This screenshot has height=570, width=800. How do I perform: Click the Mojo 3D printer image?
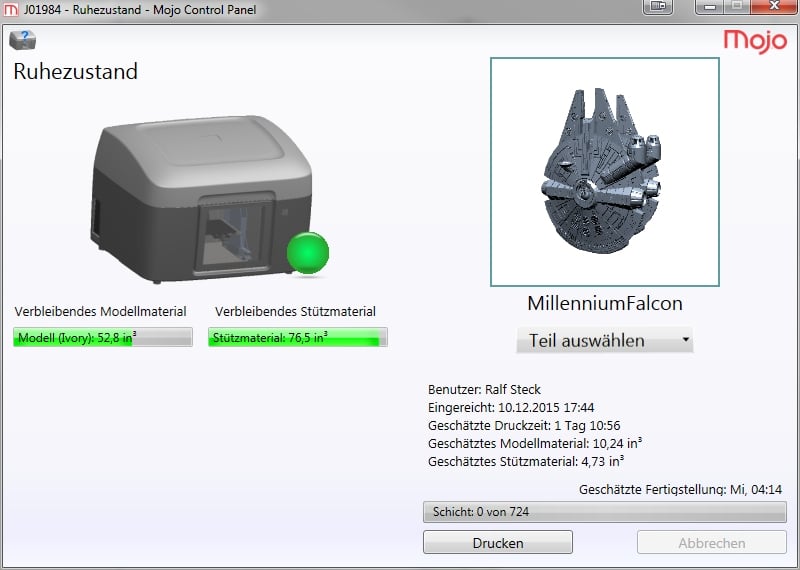[x=202, y=200]
